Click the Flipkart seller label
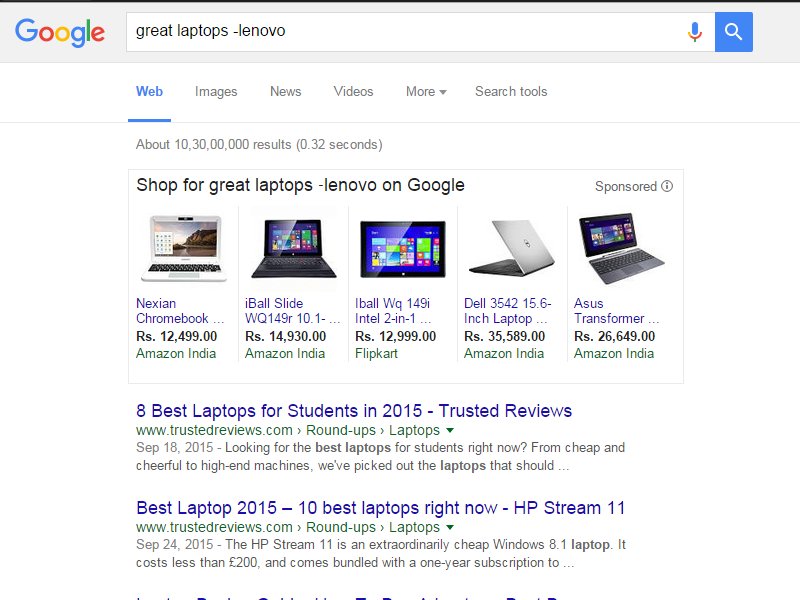Viewport: 800px width, 600px height. [x=377, y=354]
